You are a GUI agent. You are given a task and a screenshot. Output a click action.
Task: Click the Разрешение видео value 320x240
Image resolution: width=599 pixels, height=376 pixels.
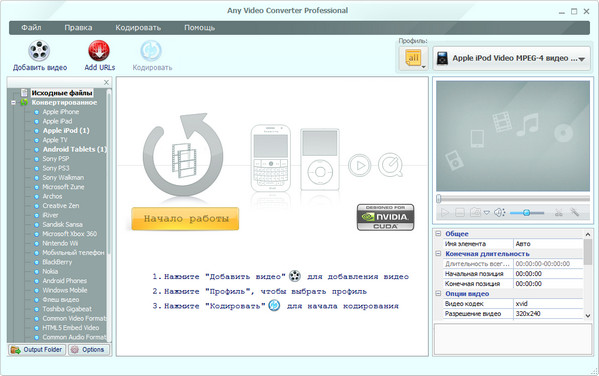click(x=548, y=313)
